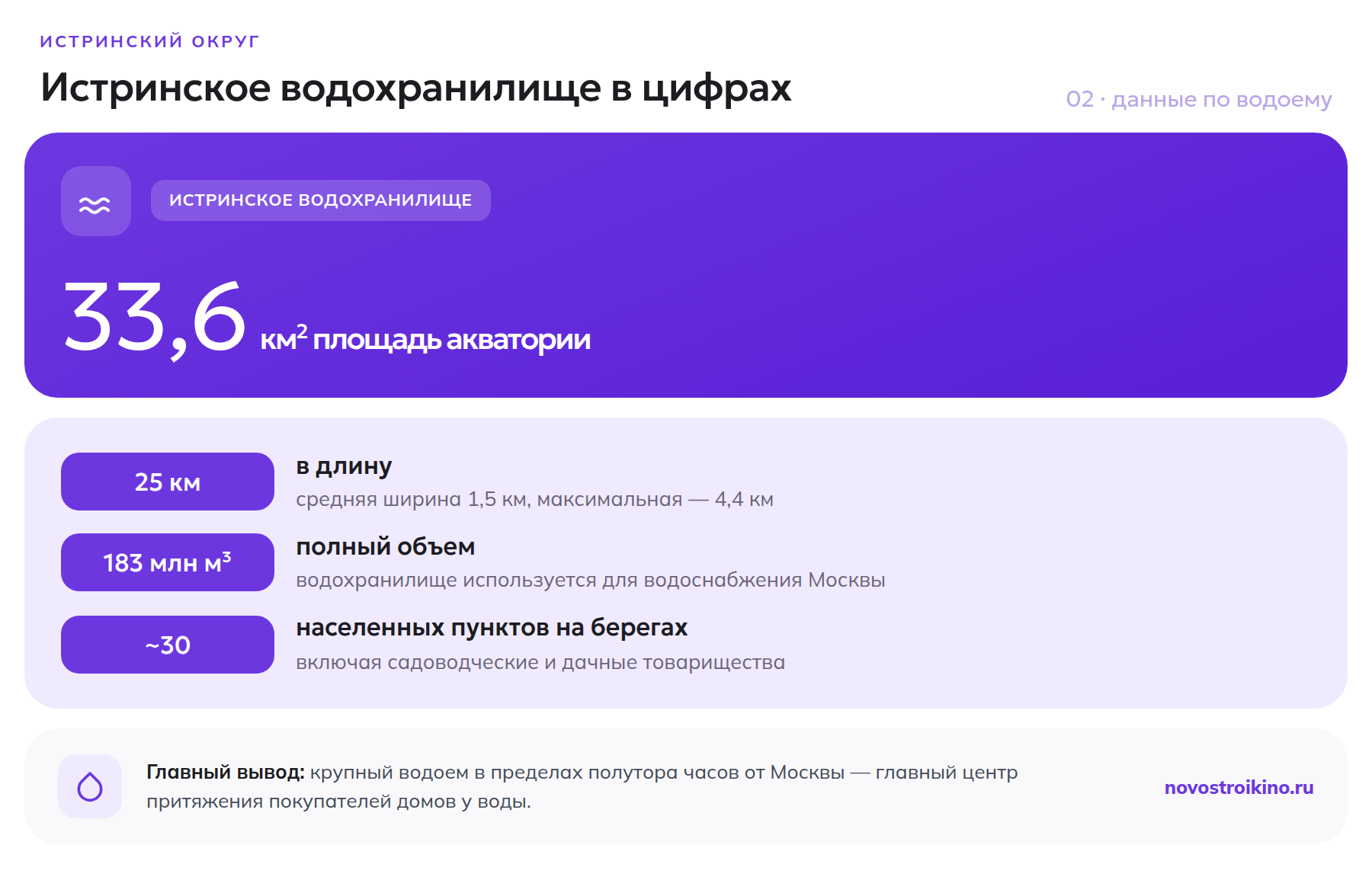
Task: Click the heading Истринское водохранилище в цифрах
Action: (416, 88)
